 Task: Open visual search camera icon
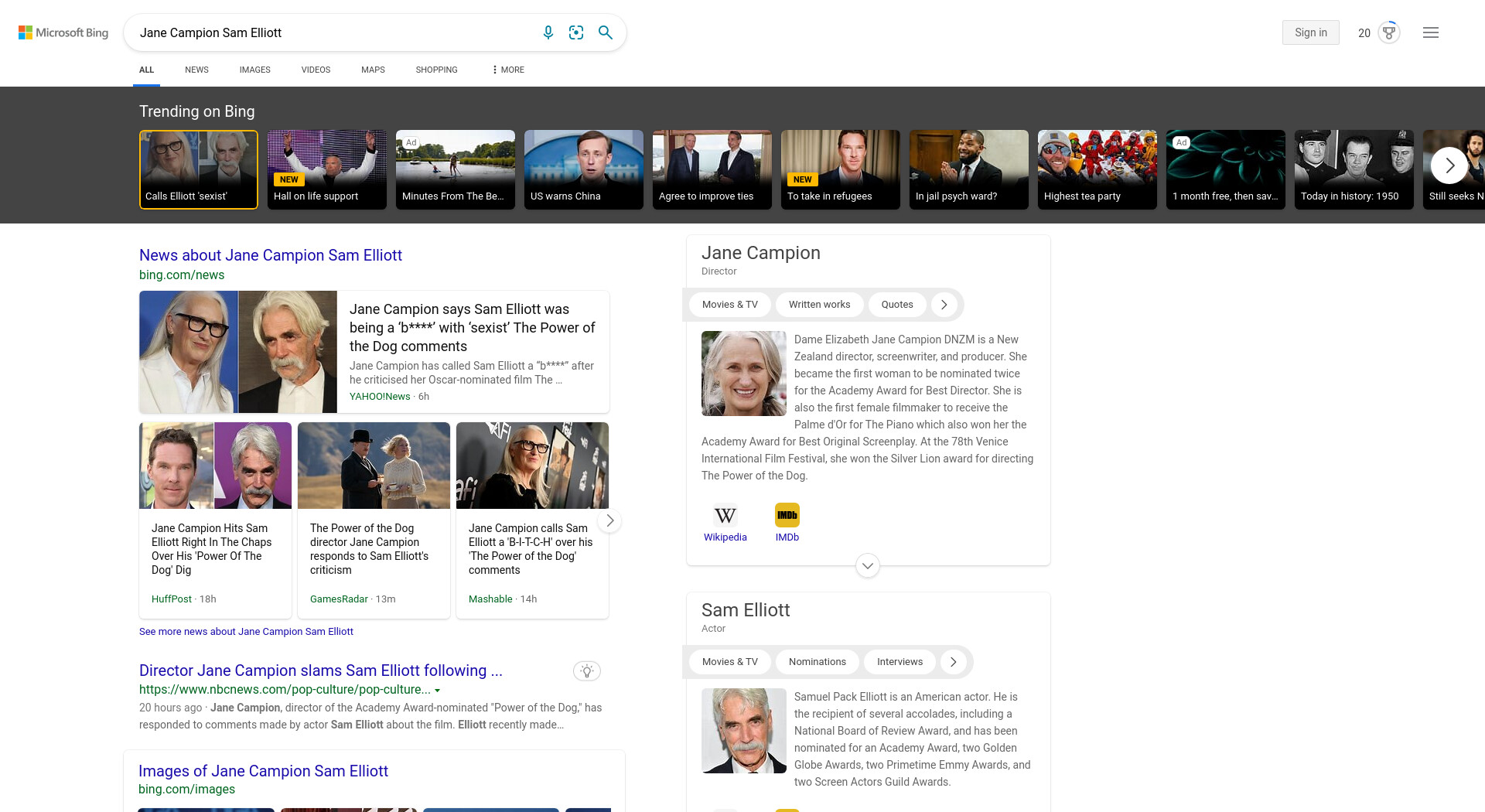pyautogui.click(x=576, y=32)
